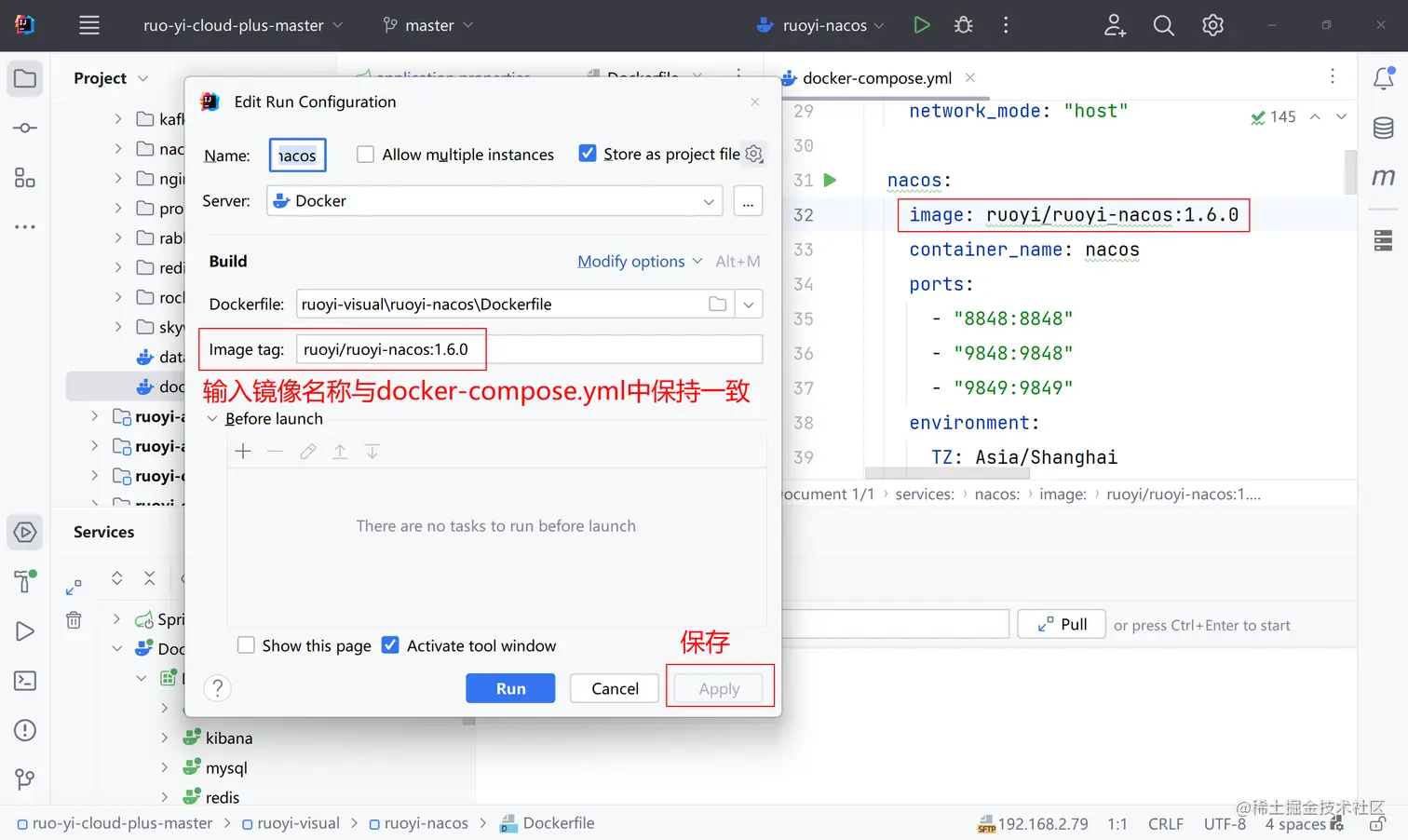Expand the mysql service node

(x=165, y=767)
